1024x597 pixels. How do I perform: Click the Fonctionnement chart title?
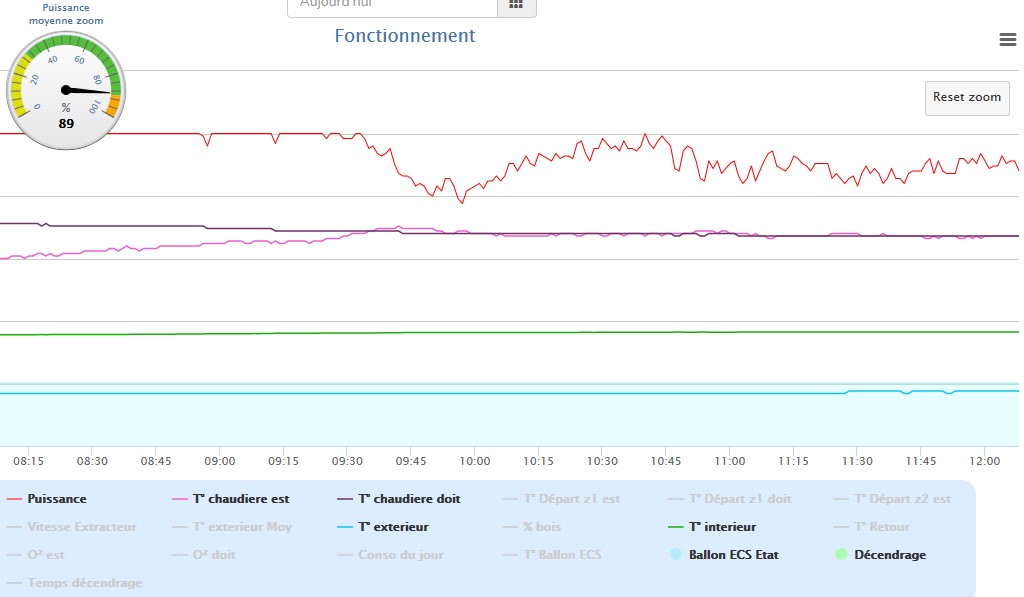(405, 36)
